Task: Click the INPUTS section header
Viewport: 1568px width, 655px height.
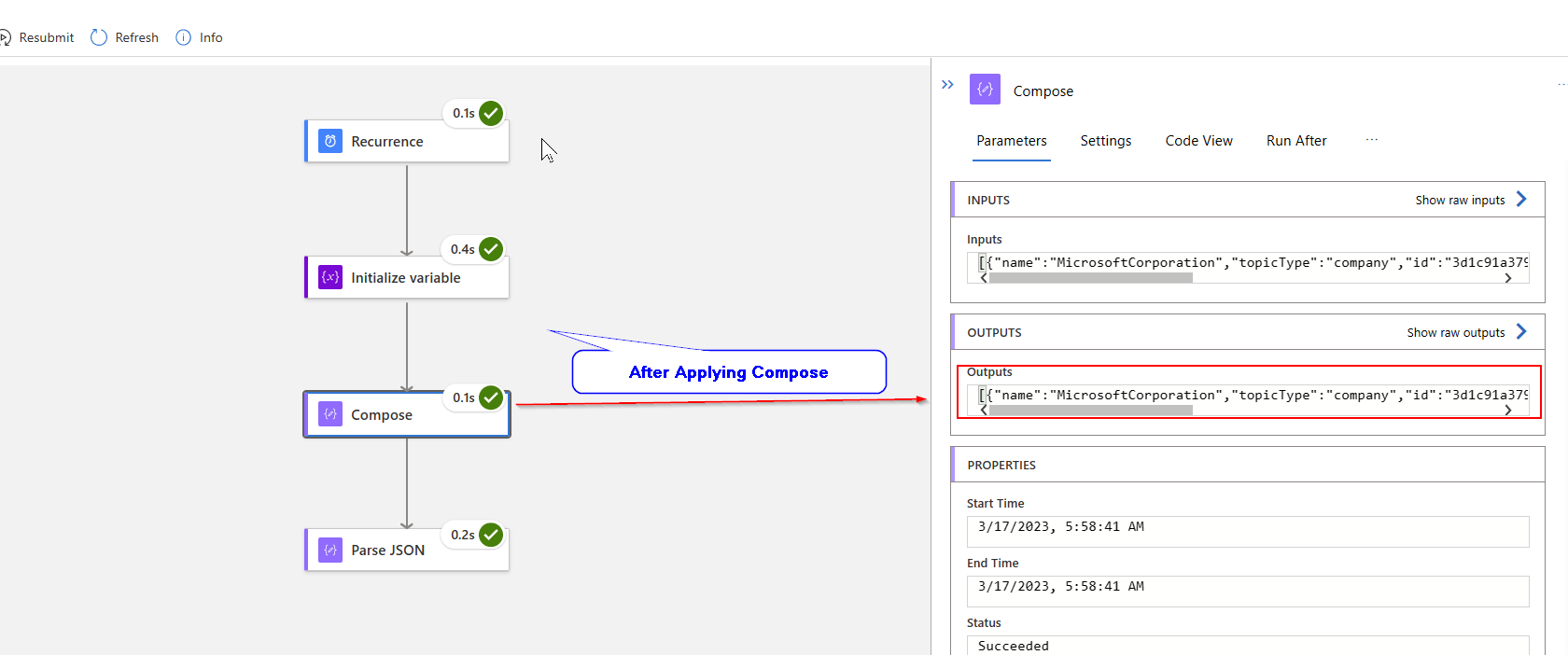Action: (x=1248, y=200)
